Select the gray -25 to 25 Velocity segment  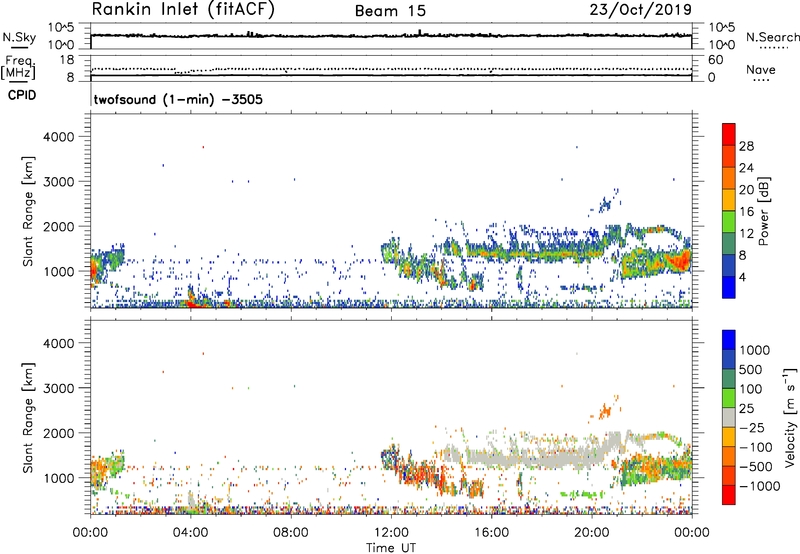click(729, 417)
